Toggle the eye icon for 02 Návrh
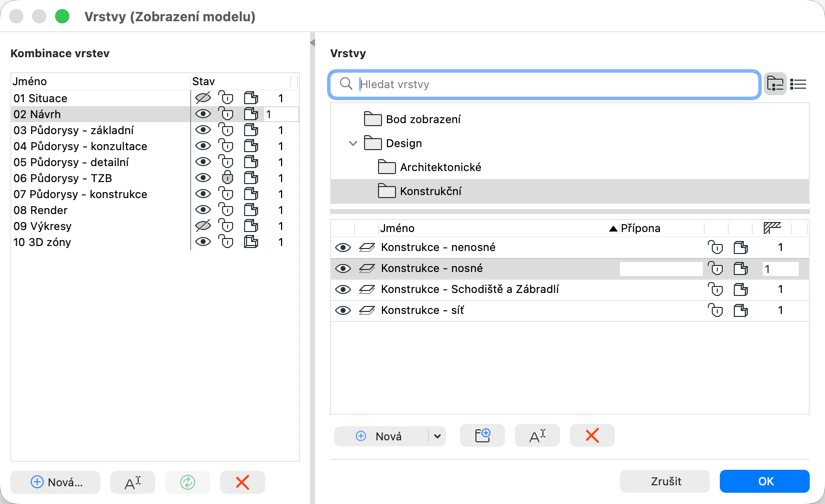The height and width of the screenshot is (504, 825). pyautogui.click(x=203, y=114)
